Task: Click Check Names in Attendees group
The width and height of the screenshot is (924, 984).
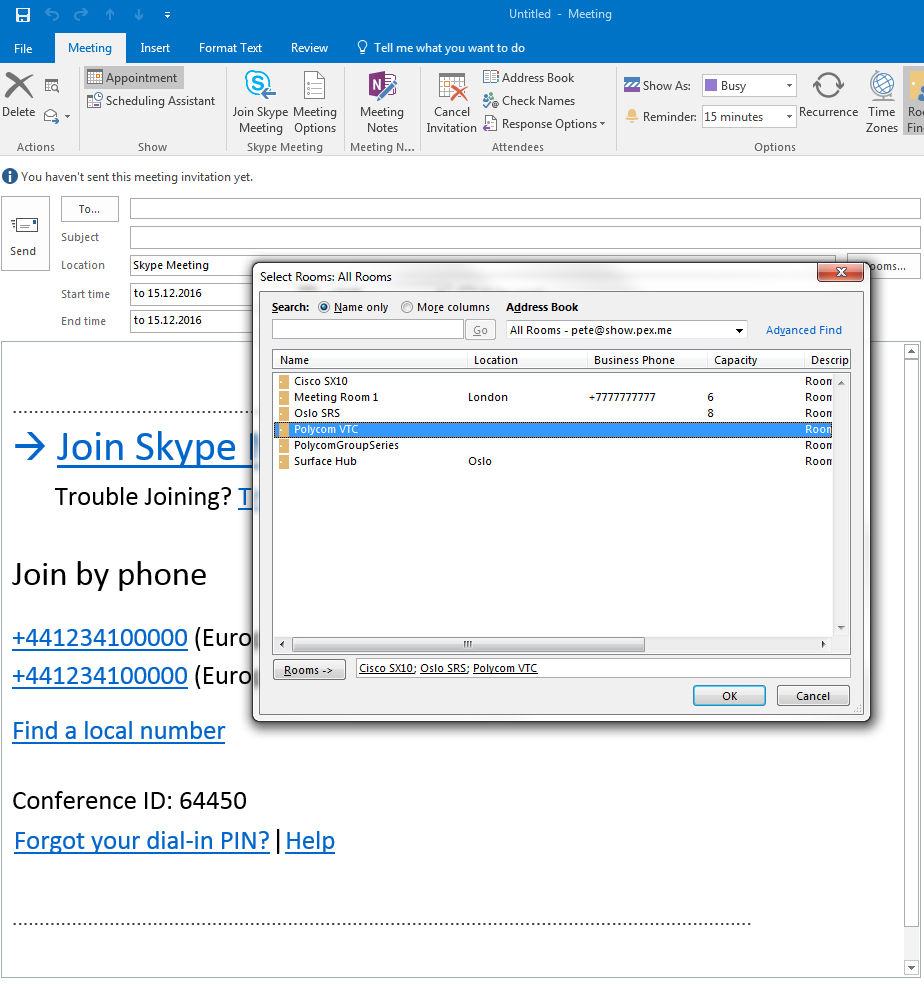Action: [x=529, y=100]
